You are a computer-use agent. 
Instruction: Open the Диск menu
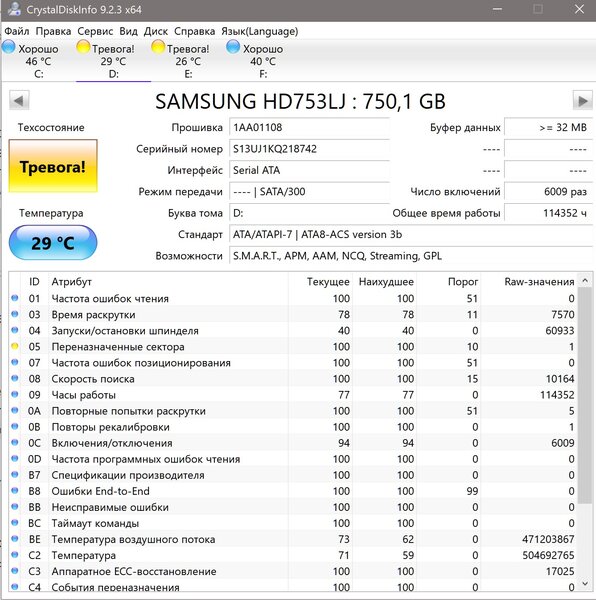pos(156,31)
